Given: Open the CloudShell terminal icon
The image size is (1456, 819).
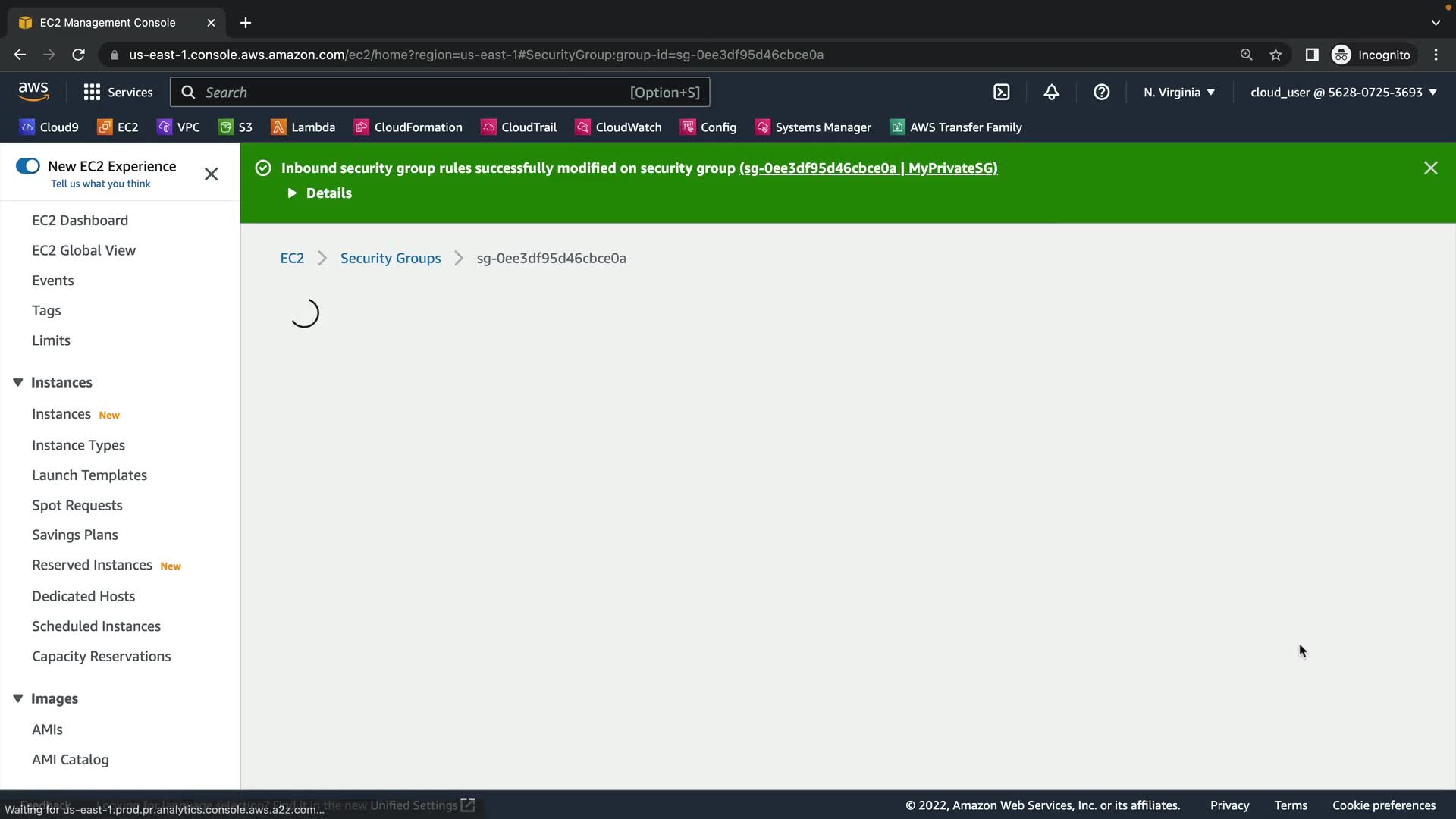Looking at the screenshot, I should 1002,93.
